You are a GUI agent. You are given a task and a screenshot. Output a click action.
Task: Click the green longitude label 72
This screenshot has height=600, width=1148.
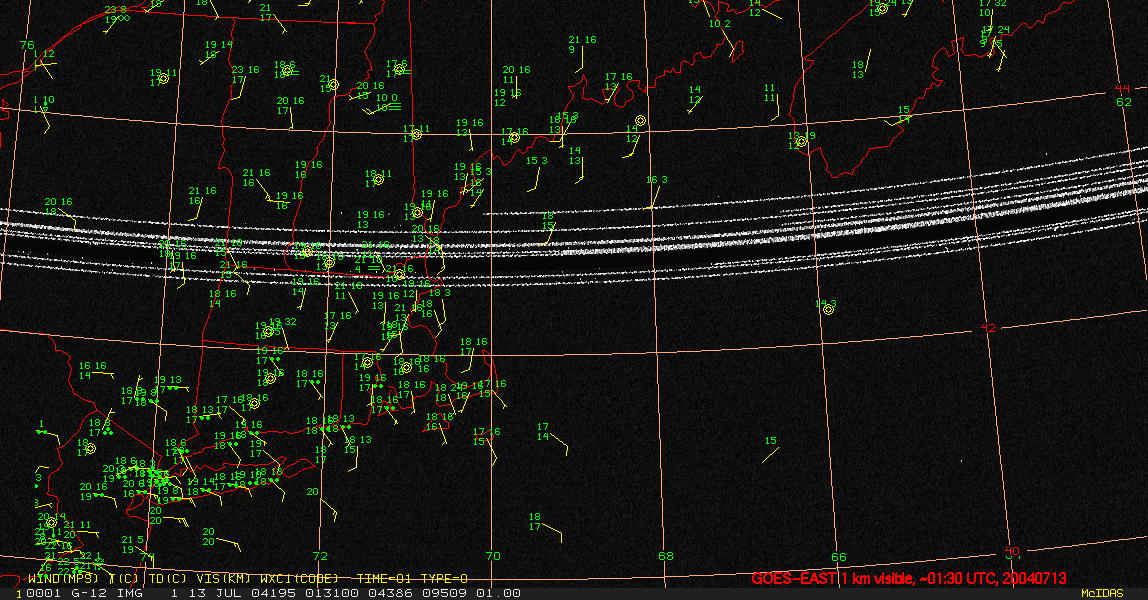pos(320,556)
